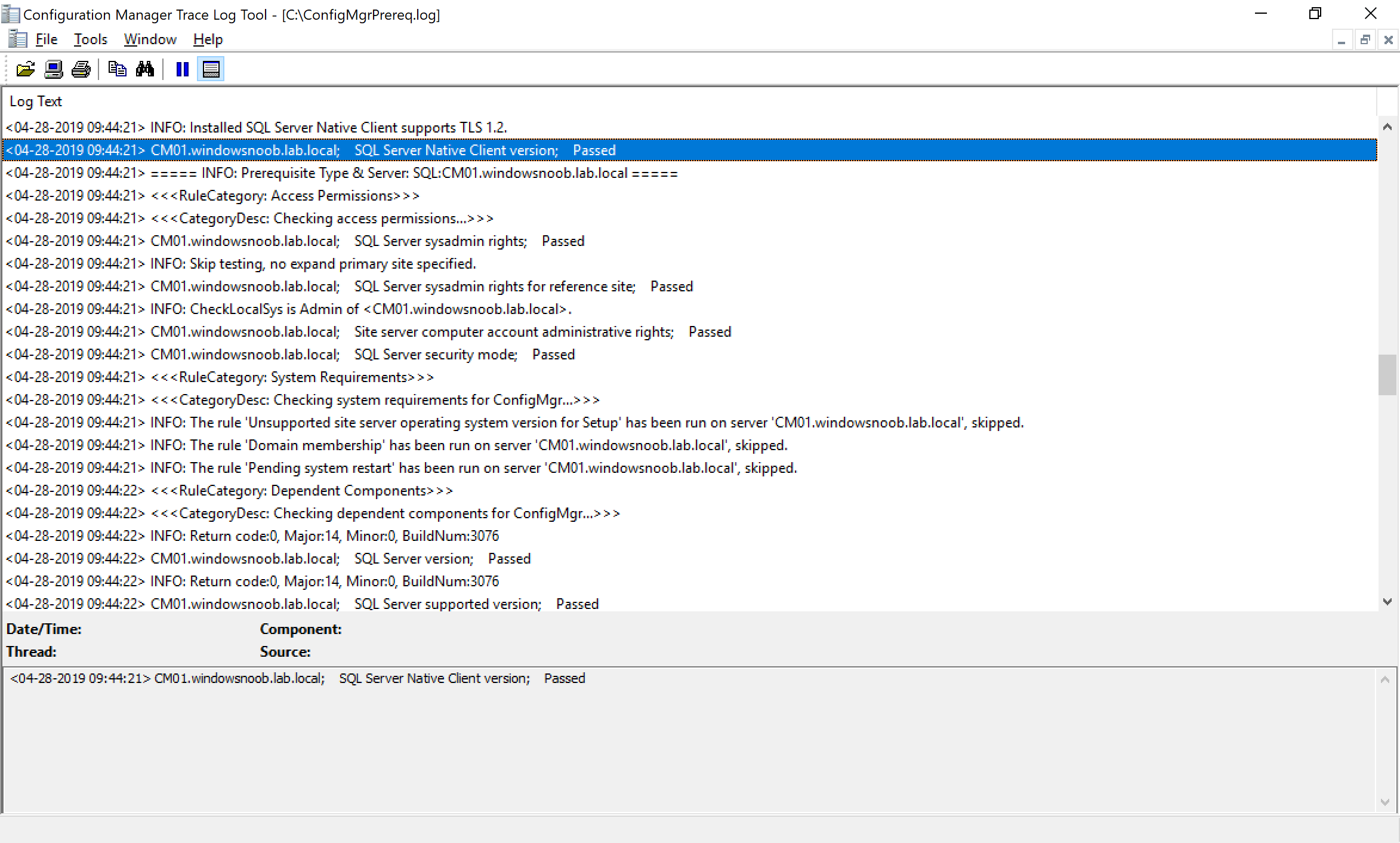Select 'RuleCategory: System Requirements' row
1400x843 pixels.
690,377
